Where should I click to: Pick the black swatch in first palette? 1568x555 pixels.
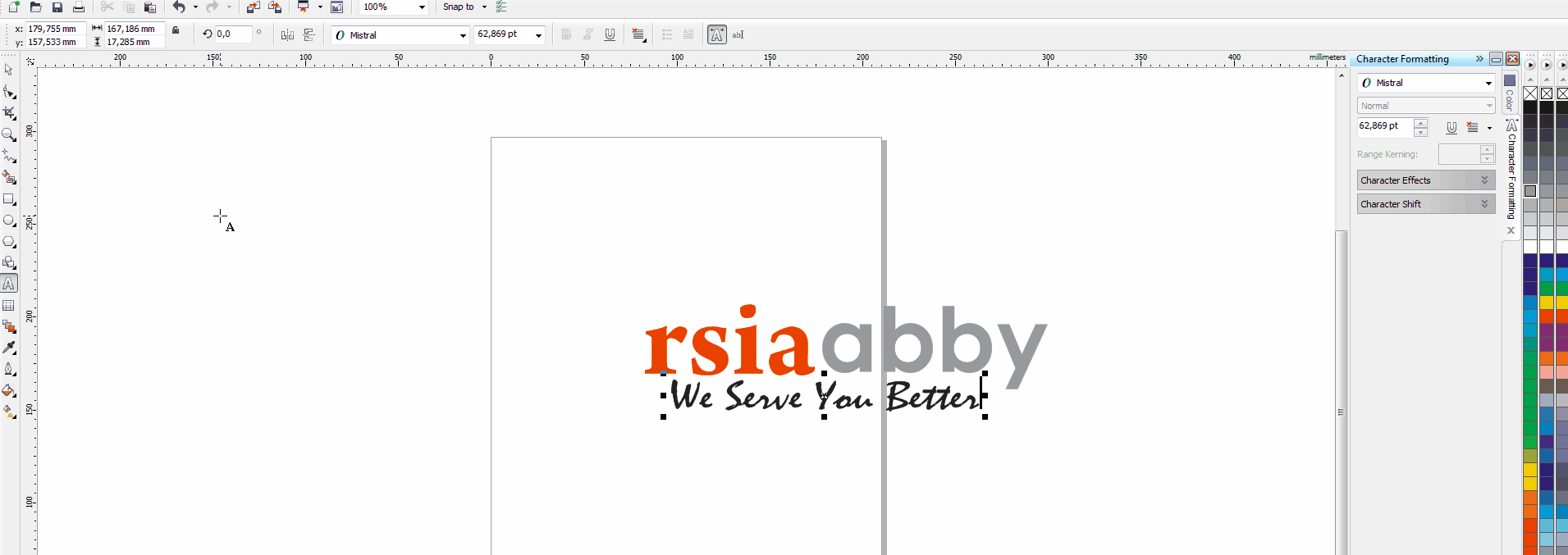(1530, 107)
